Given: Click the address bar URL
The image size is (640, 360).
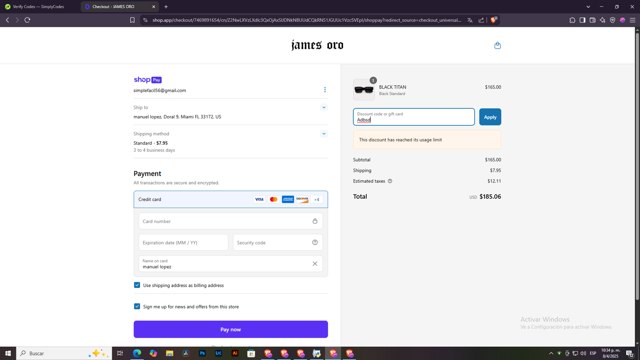Looking at the screenshot, I should [307, 20].
